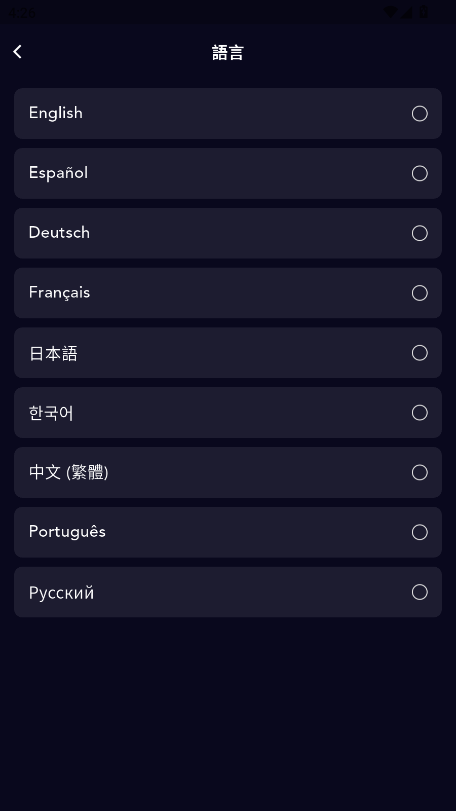
Task: Tap the Русский label text
Action: [61, 593]
